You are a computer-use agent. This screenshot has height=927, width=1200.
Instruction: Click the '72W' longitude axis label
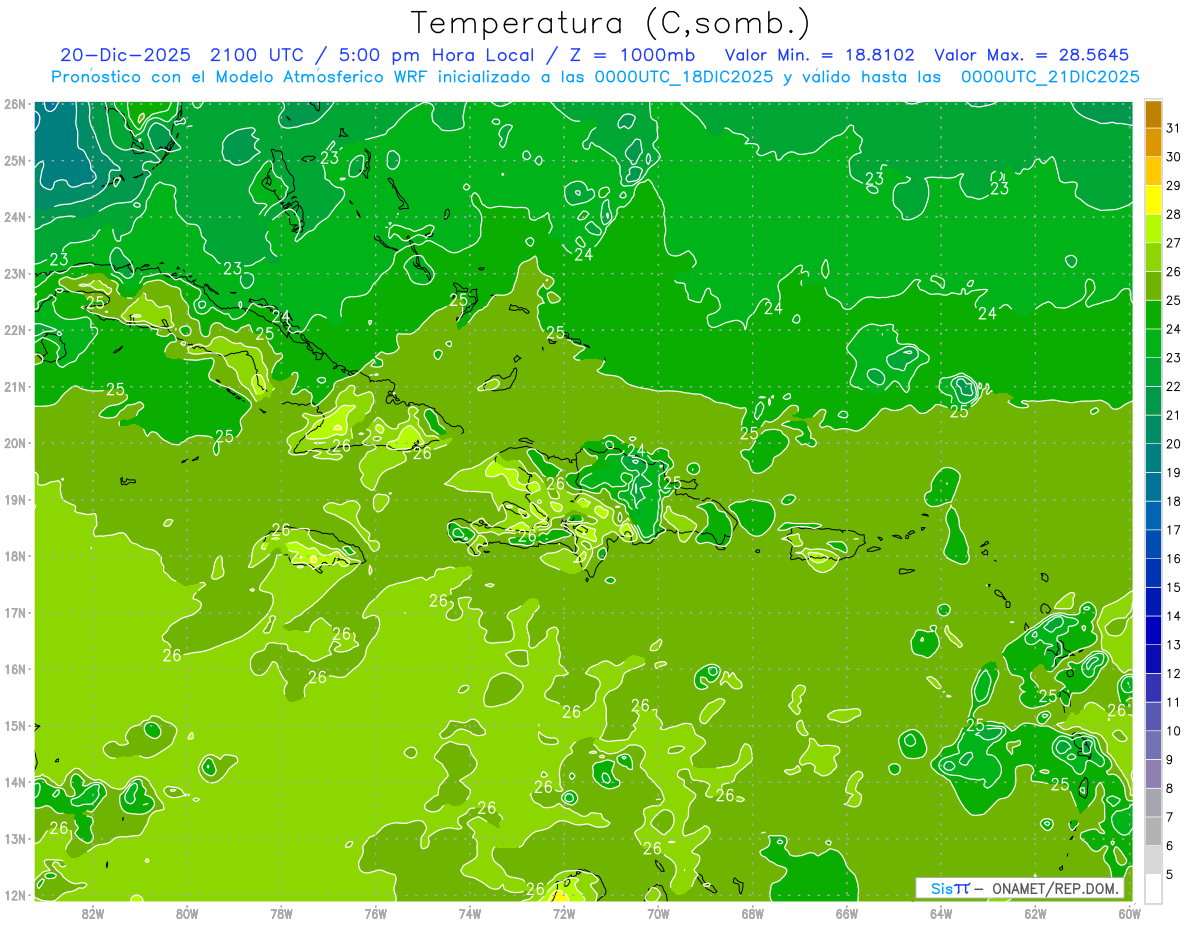click(x=564, y=914)
